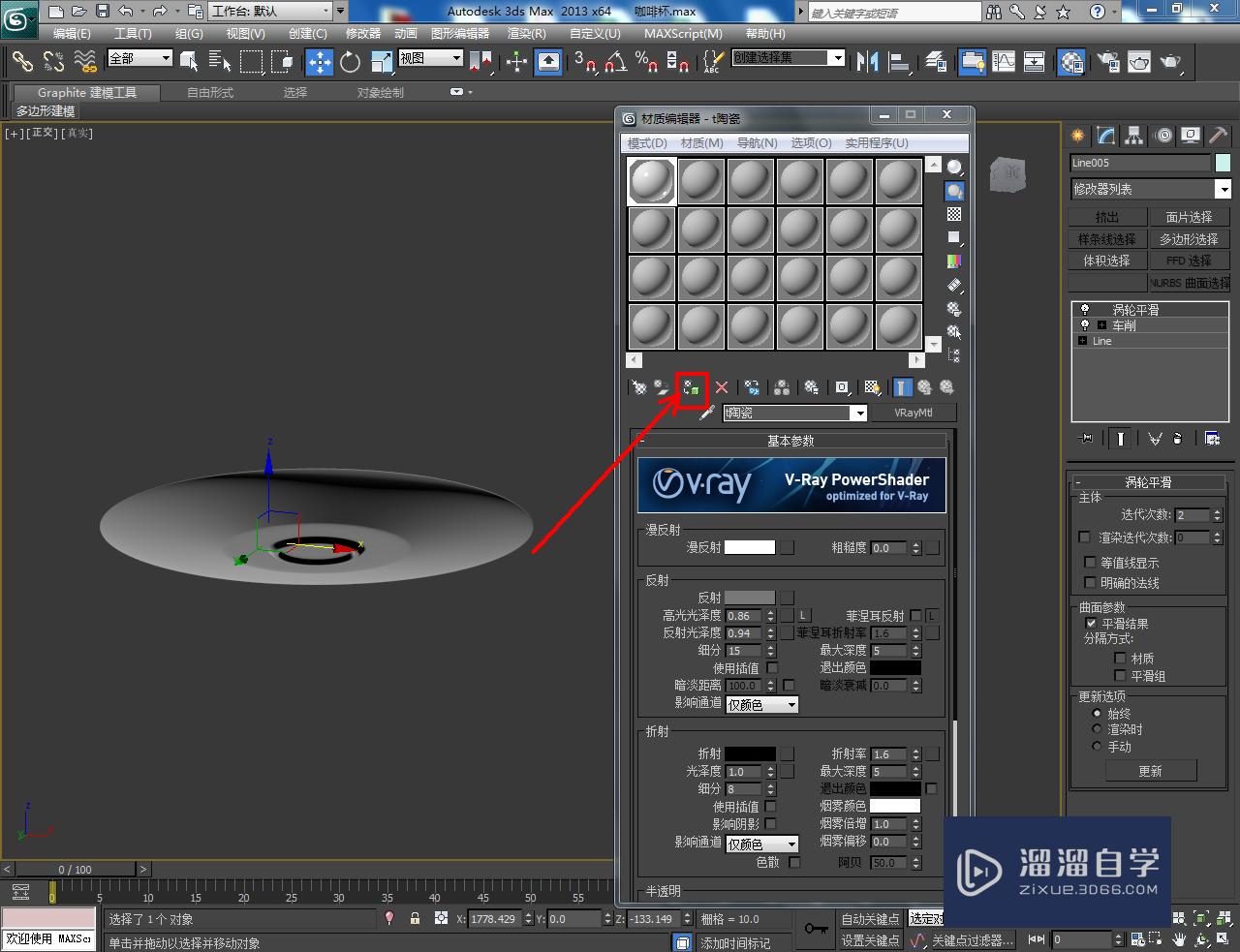Viewport: 1240px width, 952px height.
Task: Enable the 等值线显示 checkbox
Action: click(x=1090, y=563)
